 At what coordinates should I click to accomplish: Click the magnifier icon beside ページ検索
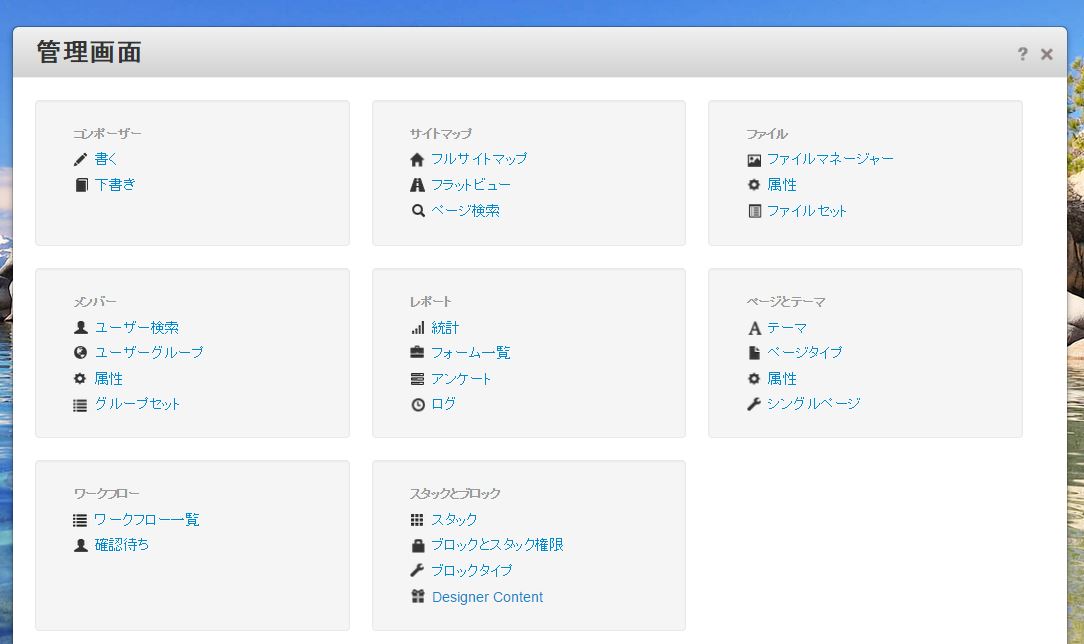[418, 211]
